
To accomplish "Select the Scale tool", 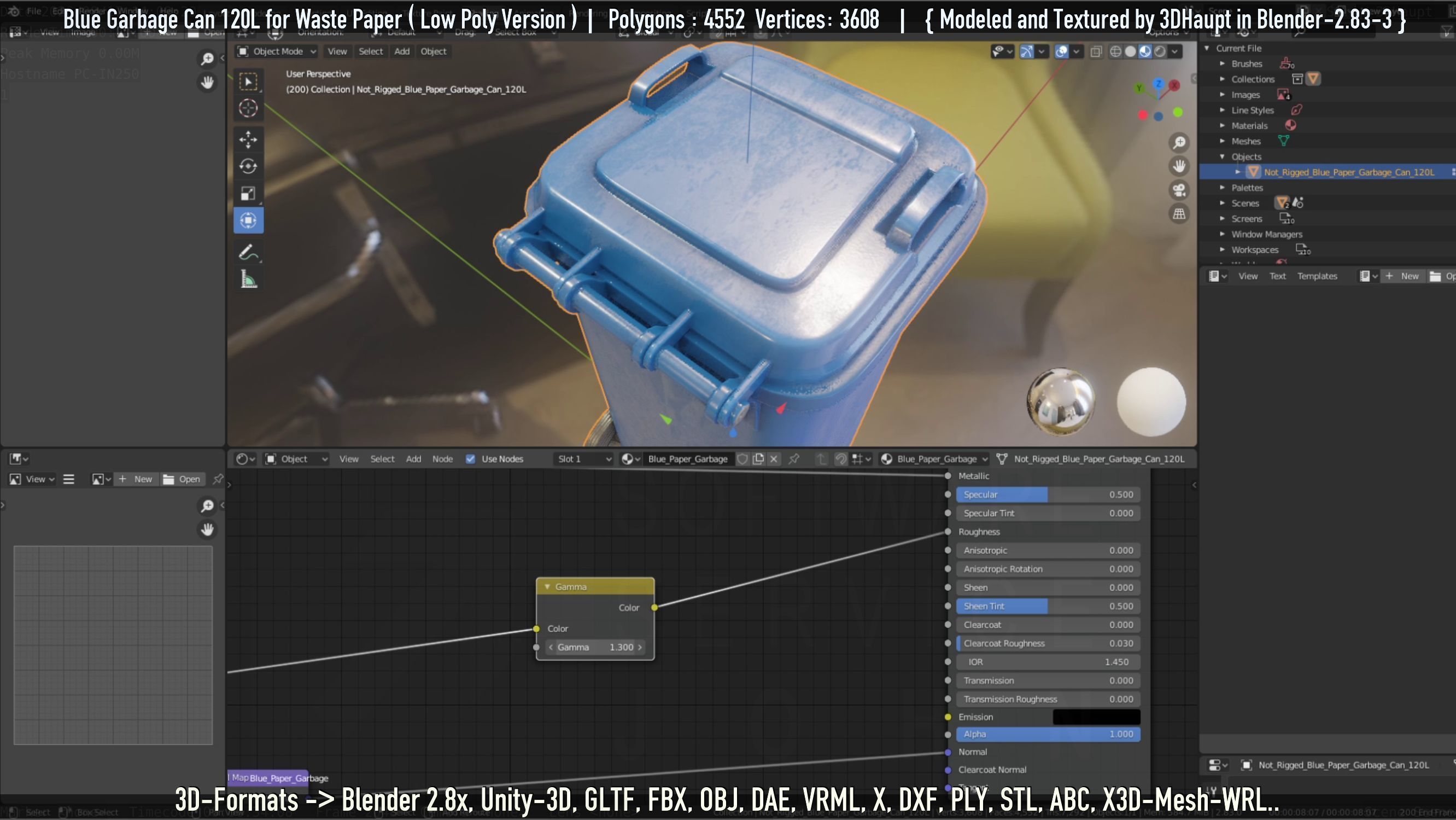I will (x=248, y=194).
